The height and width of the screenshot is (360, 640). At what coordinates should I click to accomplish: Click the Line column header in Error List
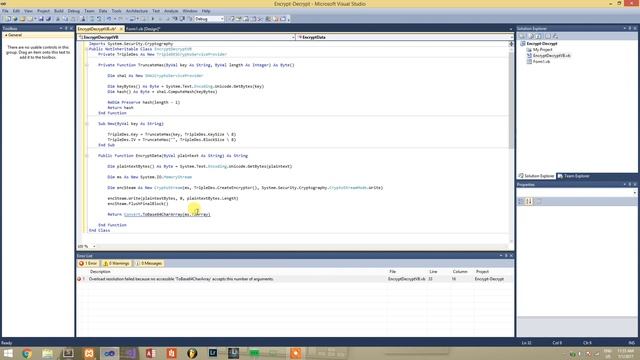tap(433, 271)
